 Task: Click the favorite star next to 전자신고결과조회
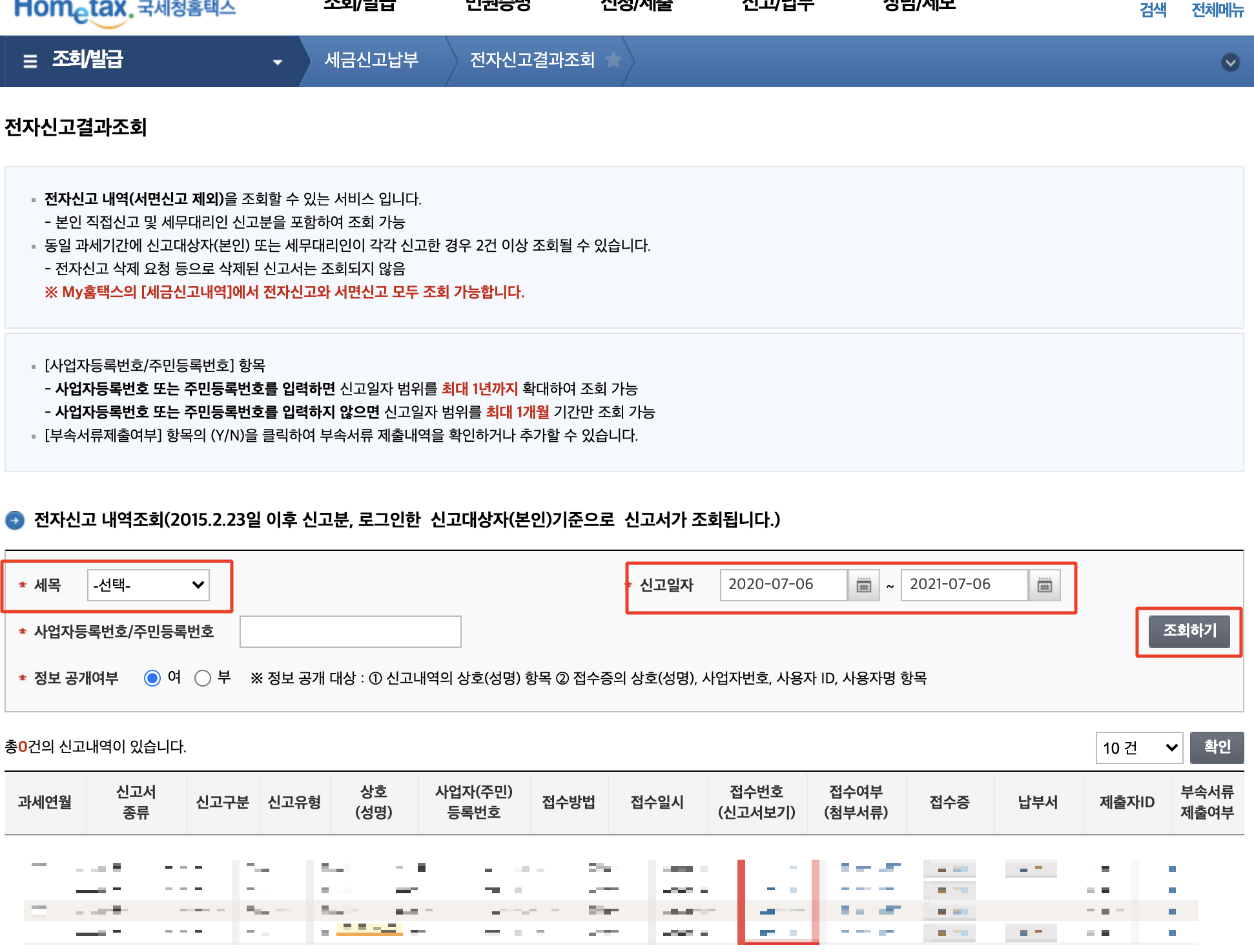click(613, 60)
